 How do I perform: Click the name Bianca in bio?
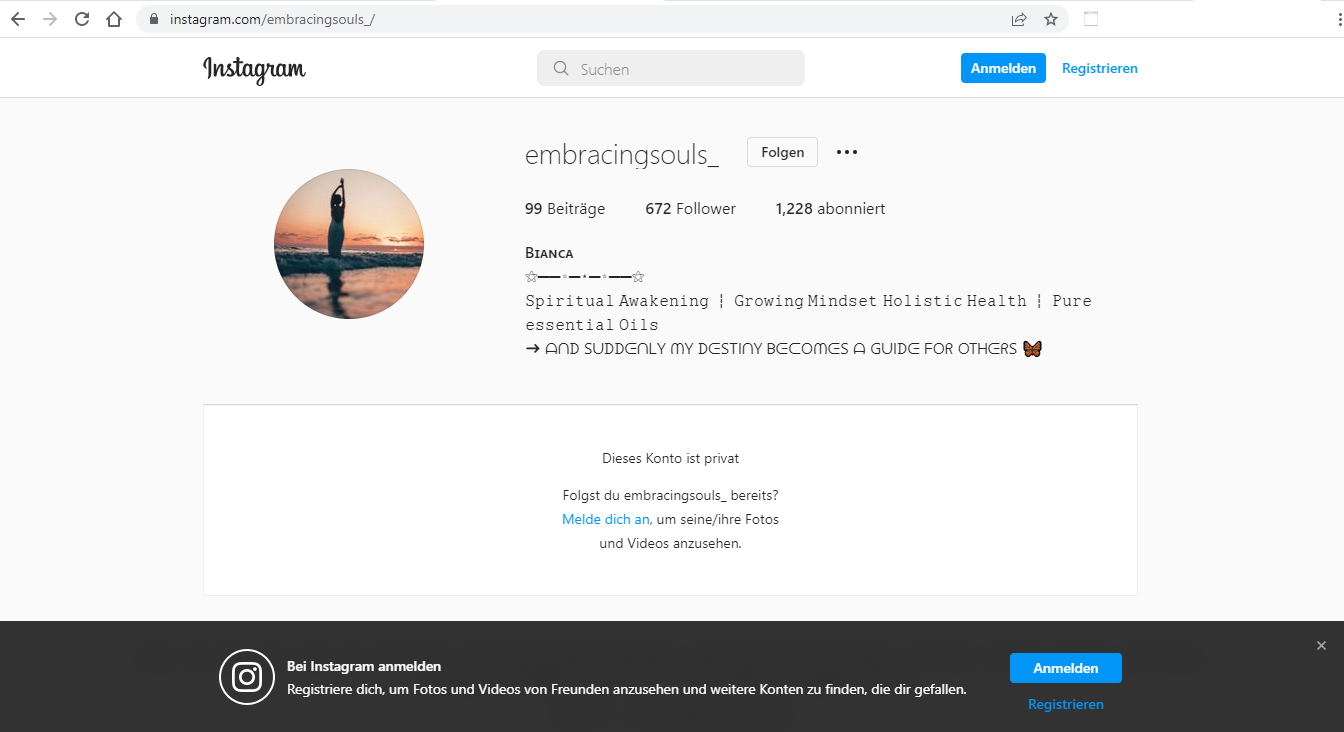549,253
